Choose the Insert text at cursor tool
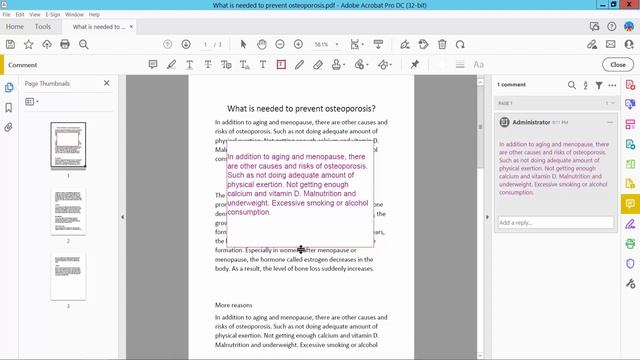640x360 pixels. pyautogui.click(x=244, y=64)
